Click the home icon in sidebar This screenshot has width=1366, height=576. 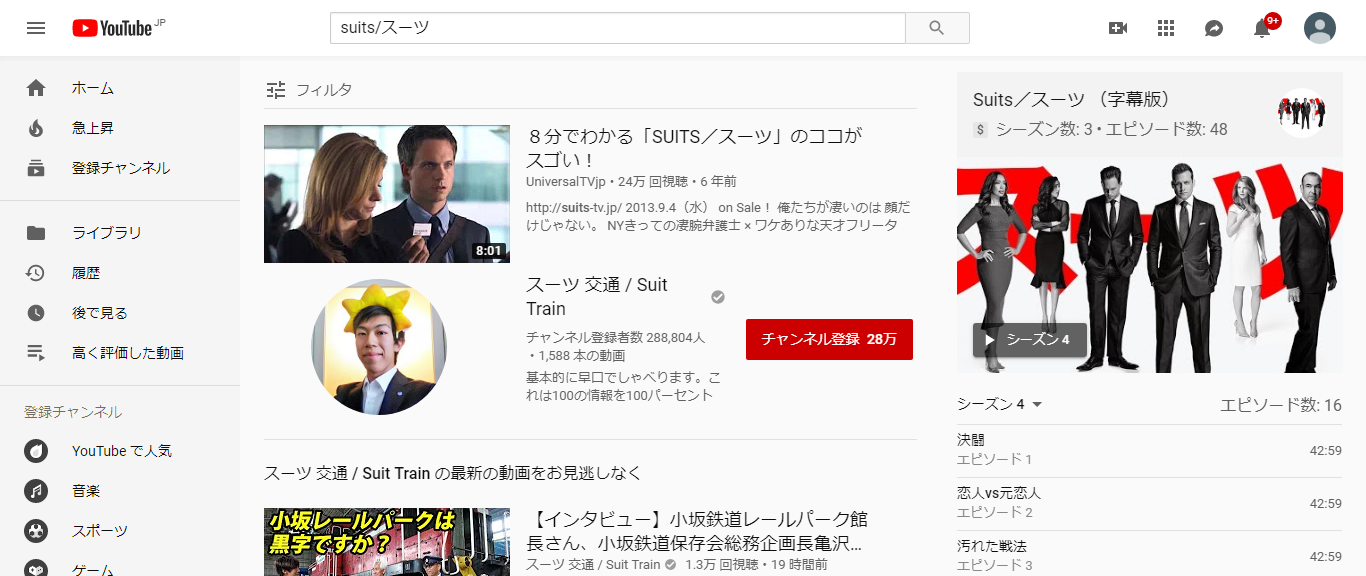36,88
